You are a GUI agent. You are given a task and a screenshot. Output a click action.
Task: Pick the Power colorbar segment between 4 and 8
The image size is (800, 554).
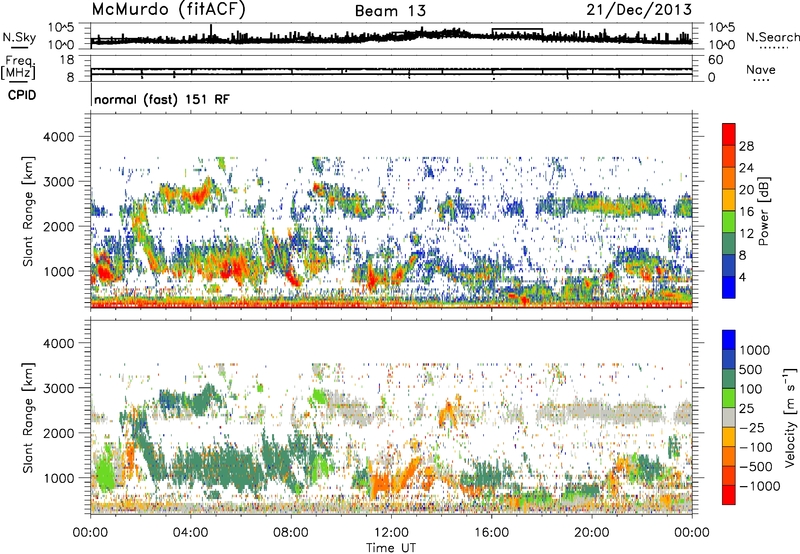click(x=729, y=266)
